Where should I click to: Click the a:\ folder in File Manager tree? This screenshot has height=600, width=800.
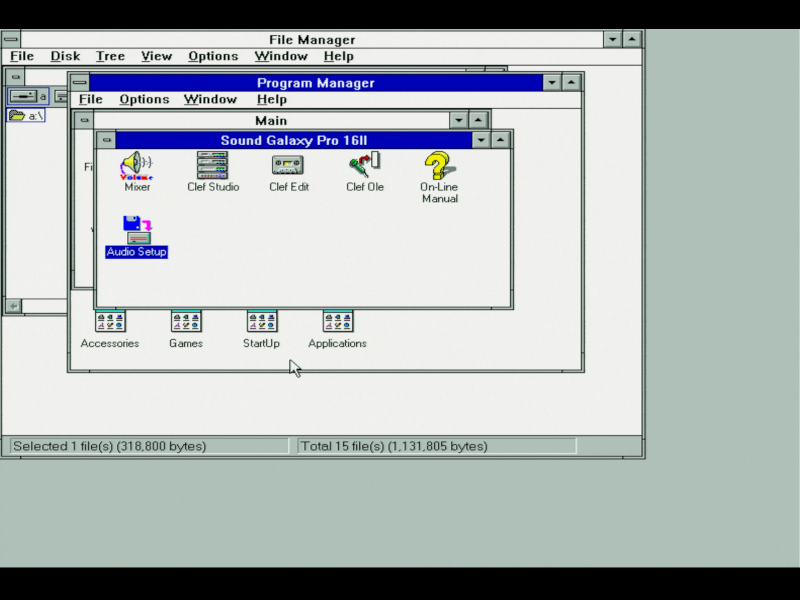(27, 116)
